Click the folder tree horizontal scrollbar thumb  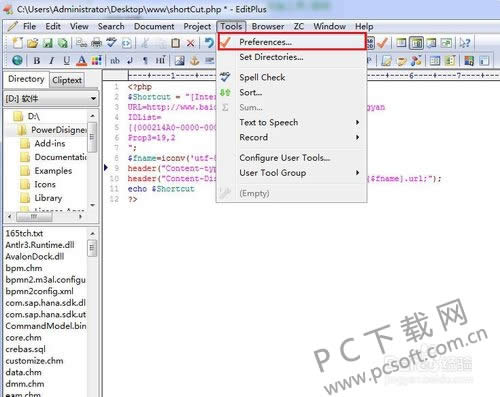click(x=34, y=217)
